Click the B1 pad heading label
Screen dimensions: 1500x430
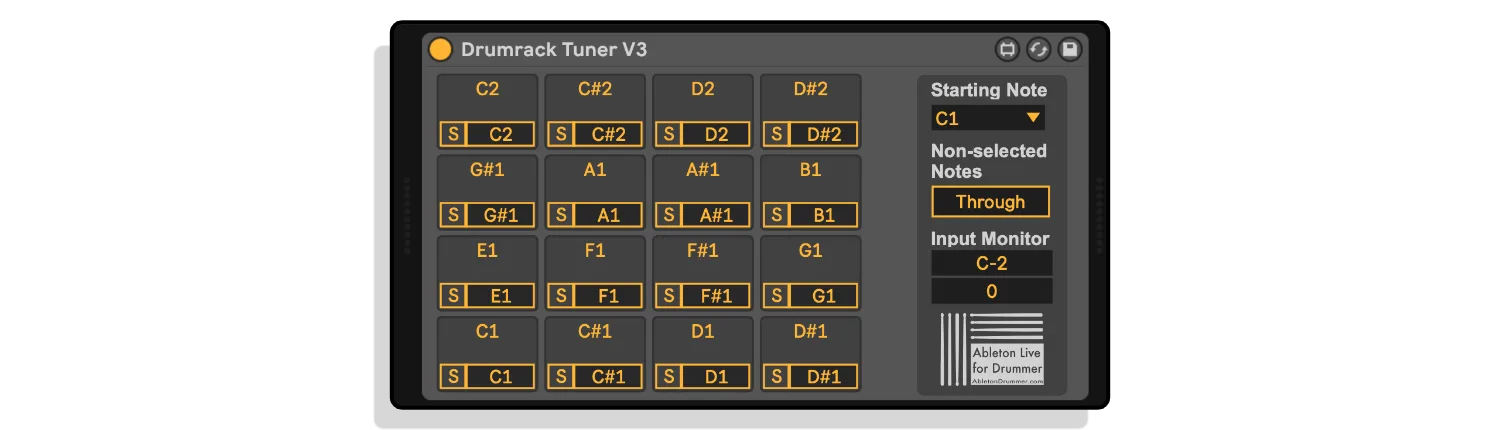click(811, 170)
